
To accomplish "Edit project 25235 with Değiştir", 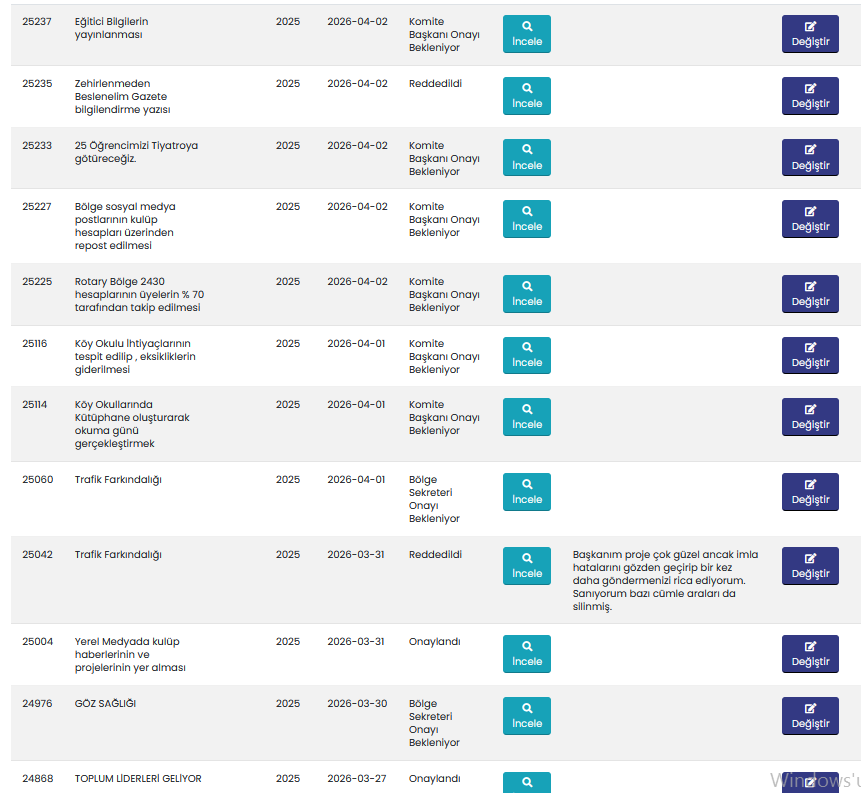I will click(x=810, y=96).
